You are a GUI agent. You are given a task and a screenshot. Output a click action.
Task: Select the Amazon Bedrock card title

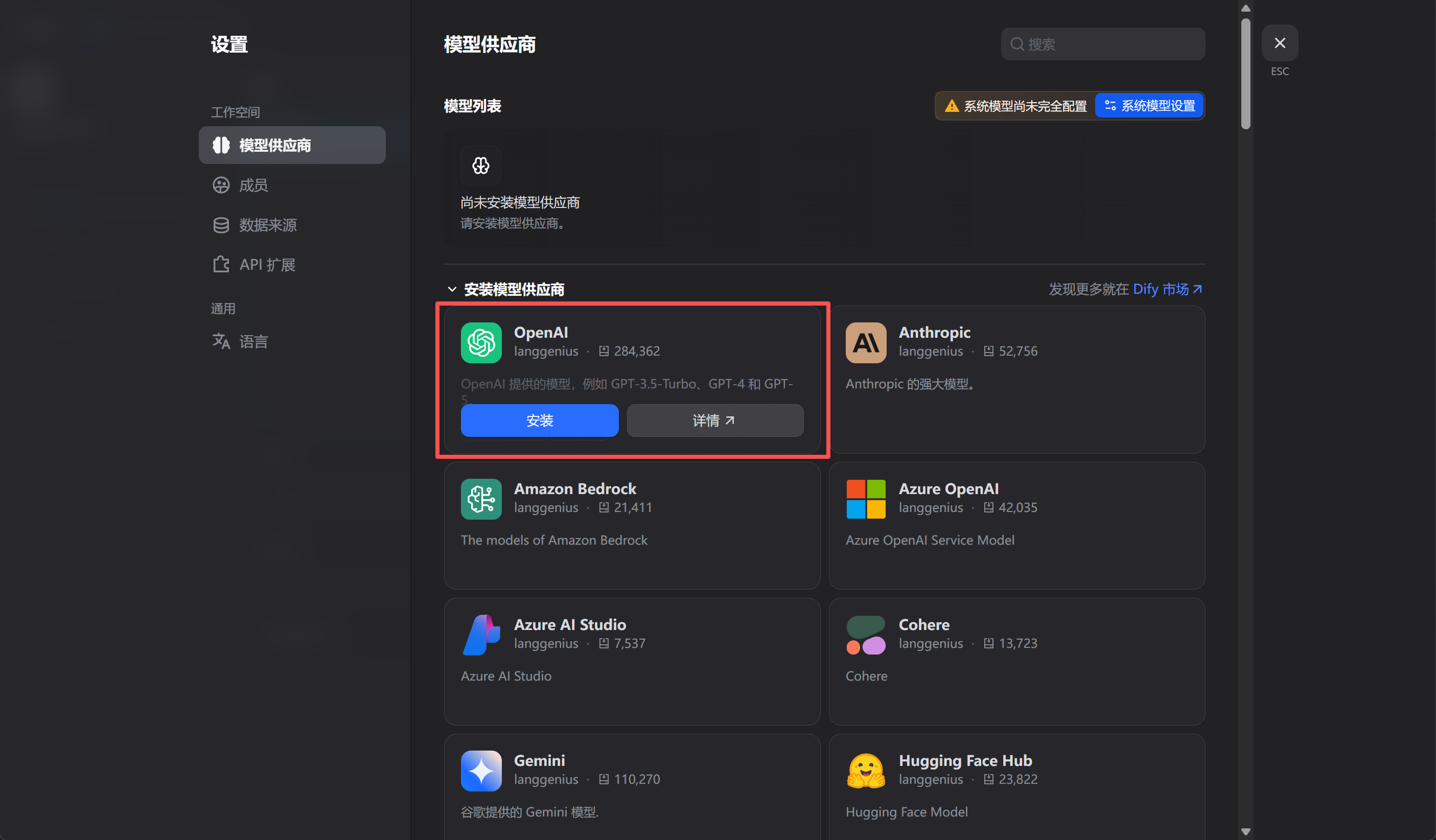574,488
